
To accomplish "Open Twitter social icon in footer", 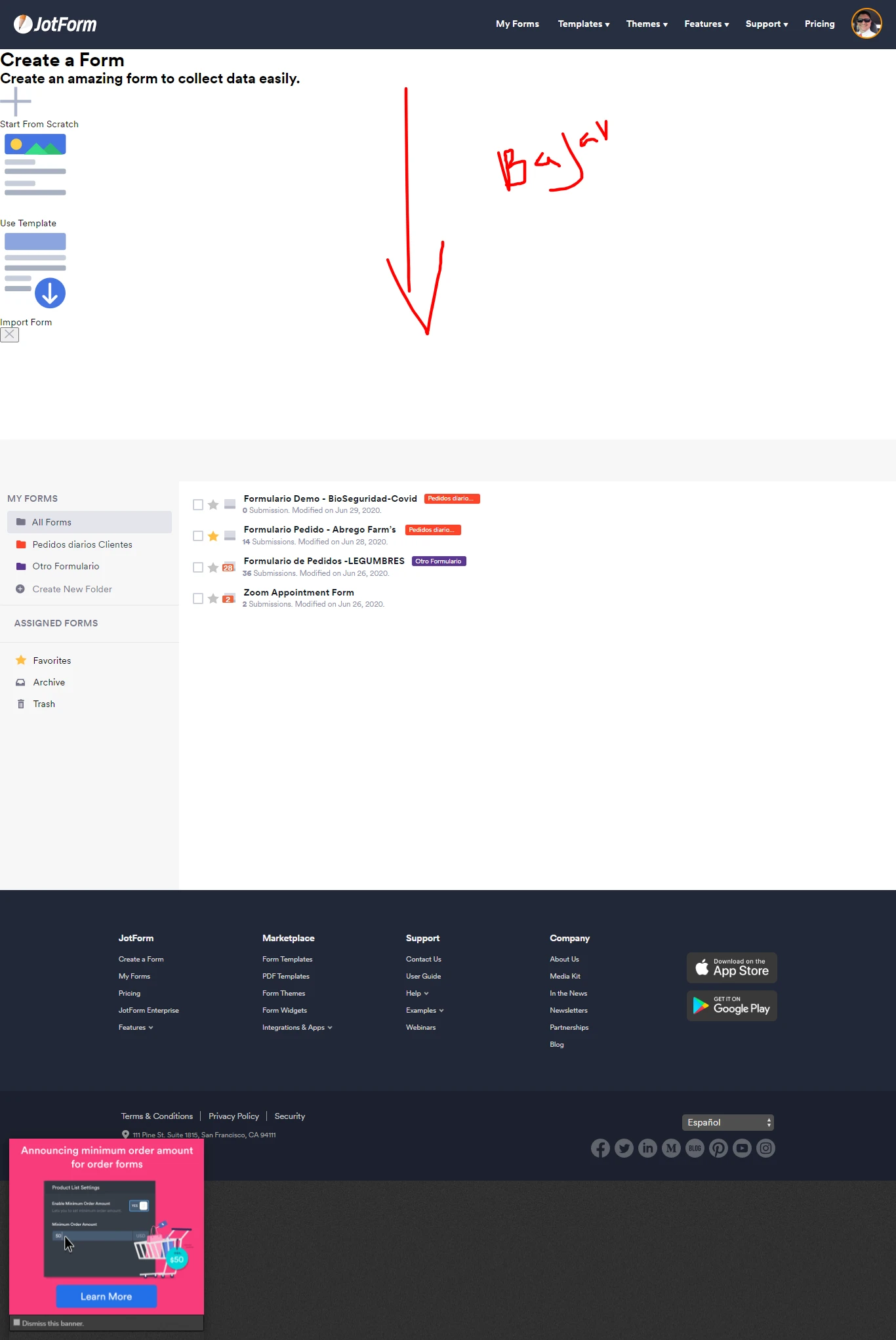I will [624, 1148].
